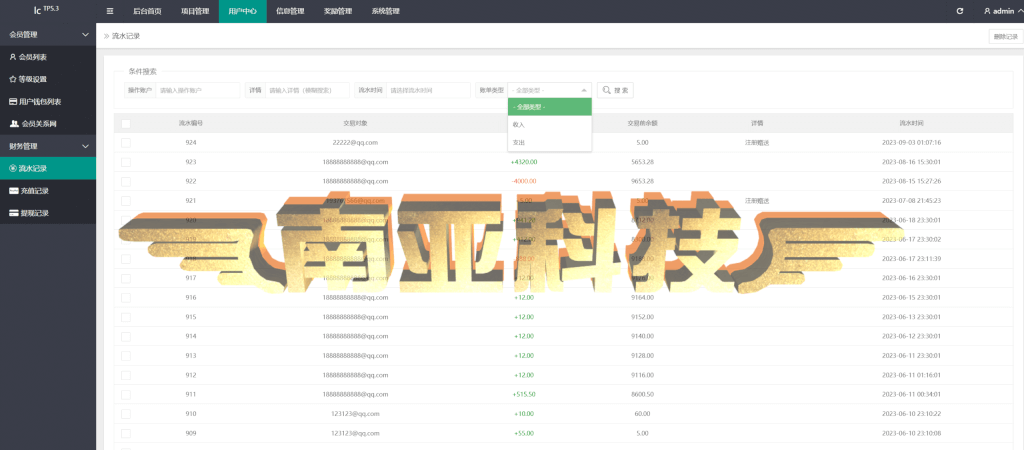Click the 流水时间 column header
The height and width of the screenshot is (450, 1024).
coord(911,123)
